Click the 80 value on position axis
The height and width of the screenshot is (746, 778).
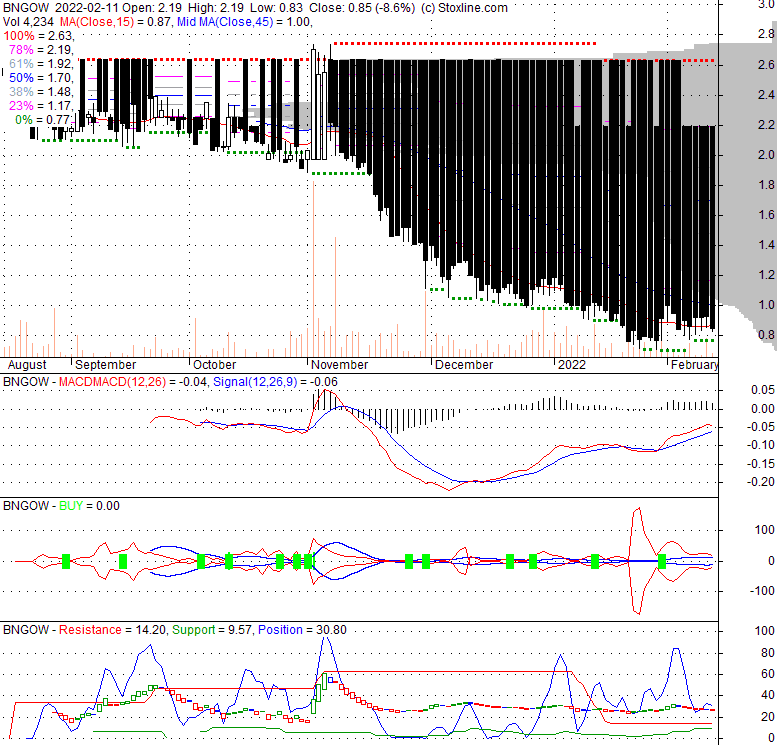pyautogui.click(x=768, y=653)
